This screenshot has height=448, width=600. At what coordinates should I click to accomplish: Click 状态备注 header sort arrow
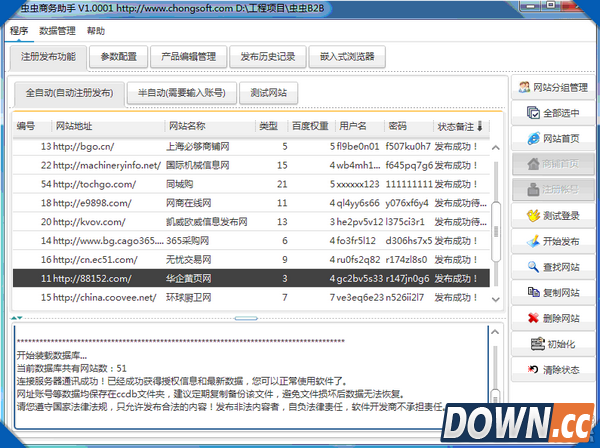coord(480,126)
